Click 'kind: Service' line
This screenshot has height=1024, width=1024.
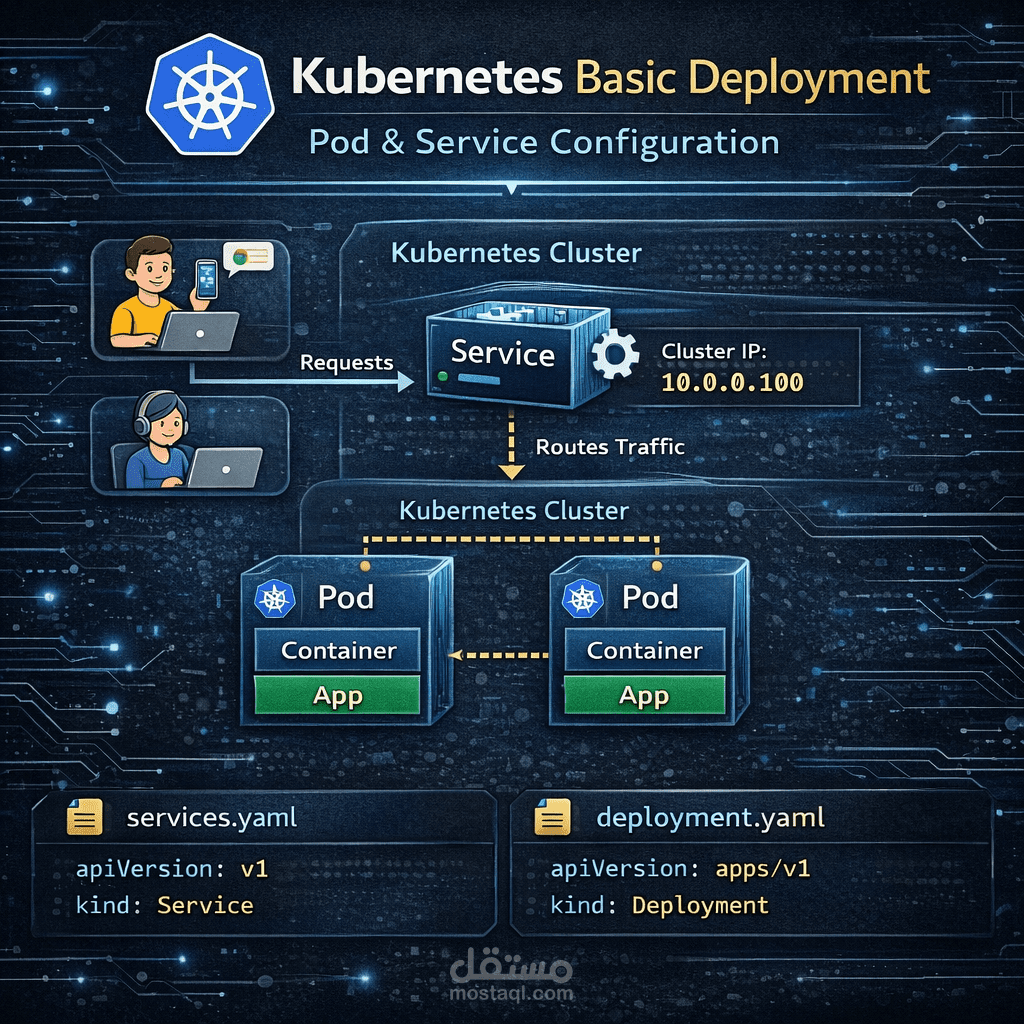165,906
